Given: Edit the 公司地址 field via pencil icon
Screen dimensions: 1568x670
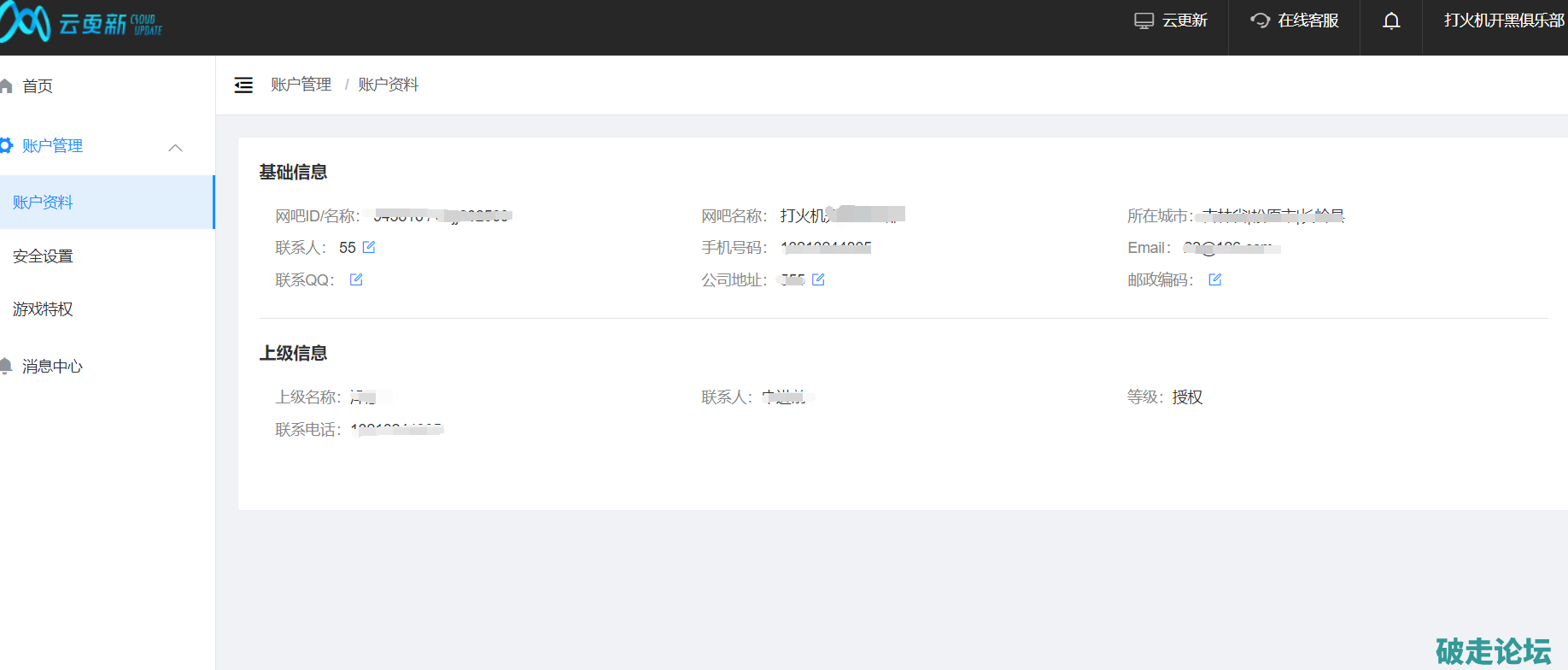Looking at the screenshot, I should tap(818, 279).
